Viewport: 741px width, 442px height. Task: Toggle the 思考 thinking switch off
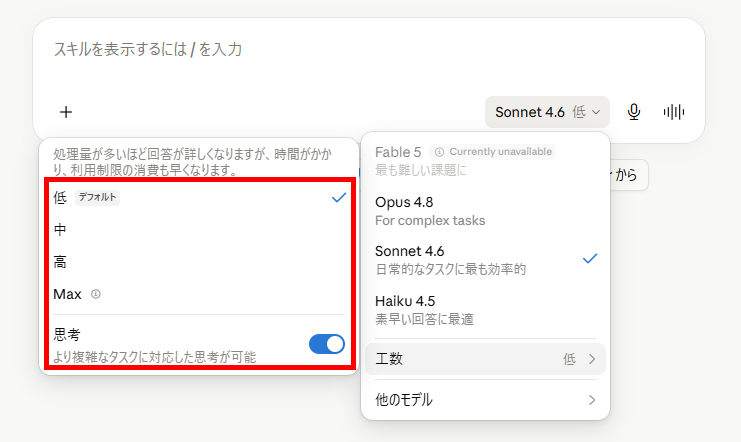[x=327, y=344]
